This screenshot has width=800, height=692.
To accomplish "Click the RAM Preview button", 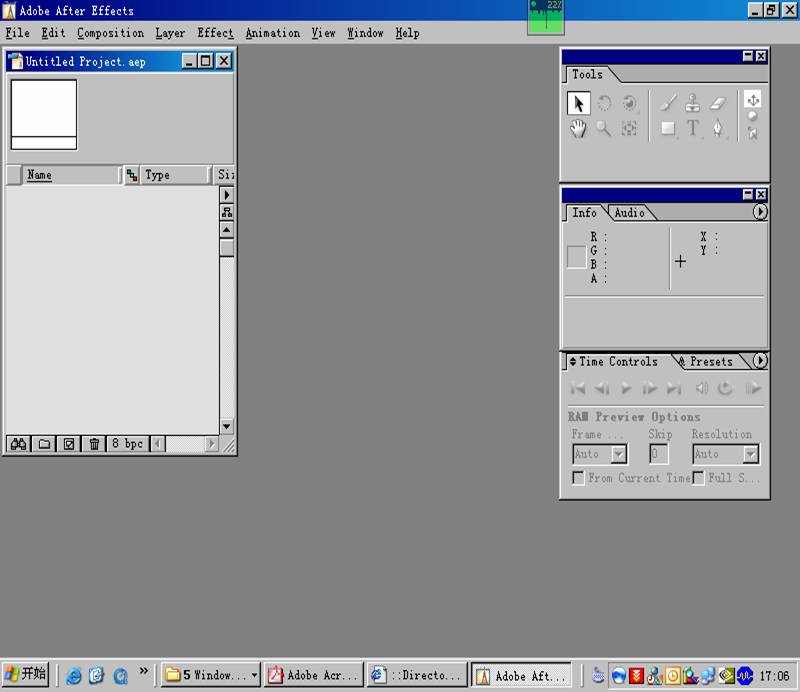I will [753, 389].
